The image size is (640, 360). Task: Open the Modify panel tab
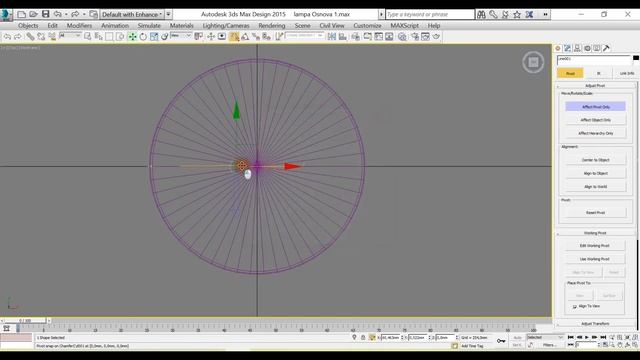[x=567, y=48]
